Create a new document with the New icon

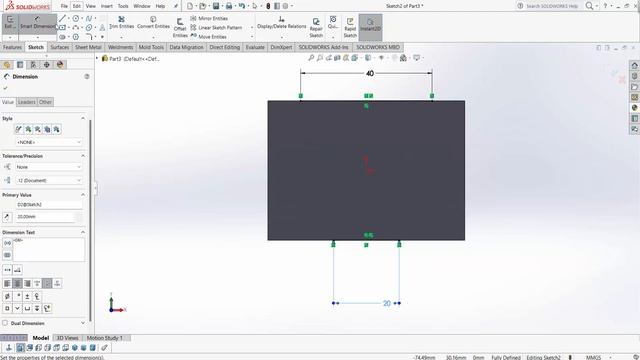point(190,6)
